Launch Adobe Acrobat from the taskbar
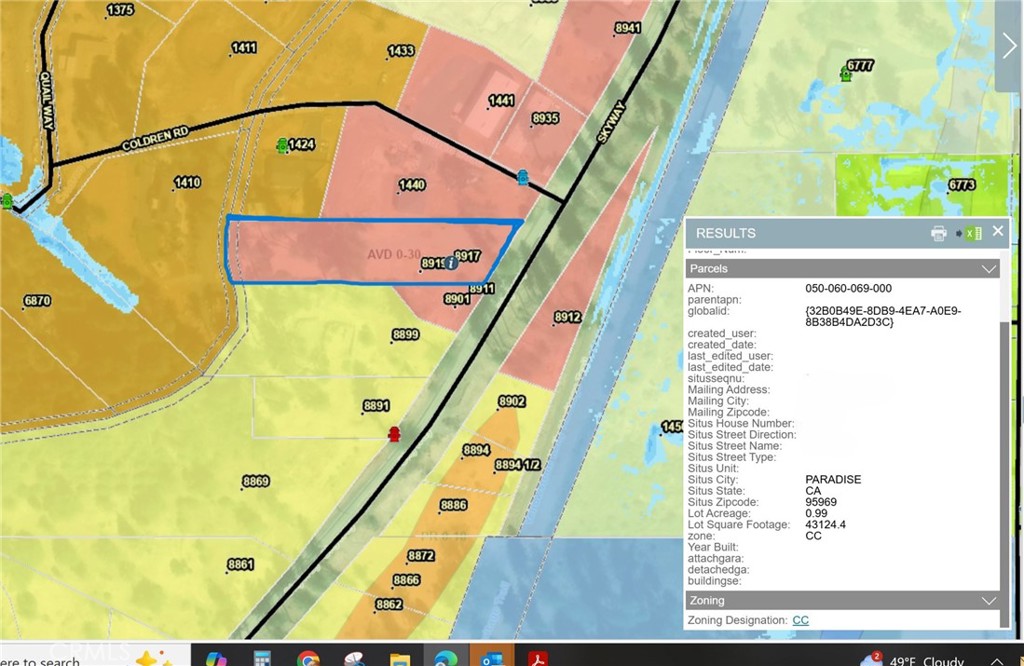 tap(536, 659)
